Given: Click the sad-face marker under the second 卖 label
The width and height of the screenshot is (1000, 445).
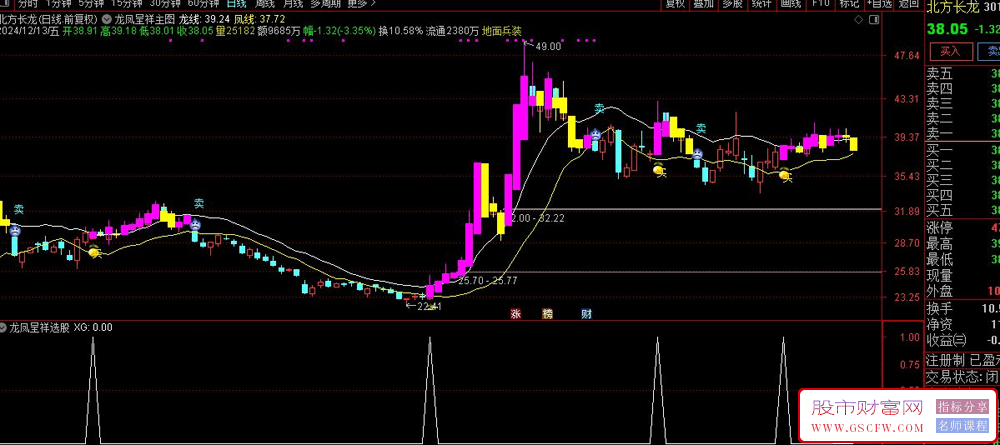Looking at the screenshot, I should [194, 224].
